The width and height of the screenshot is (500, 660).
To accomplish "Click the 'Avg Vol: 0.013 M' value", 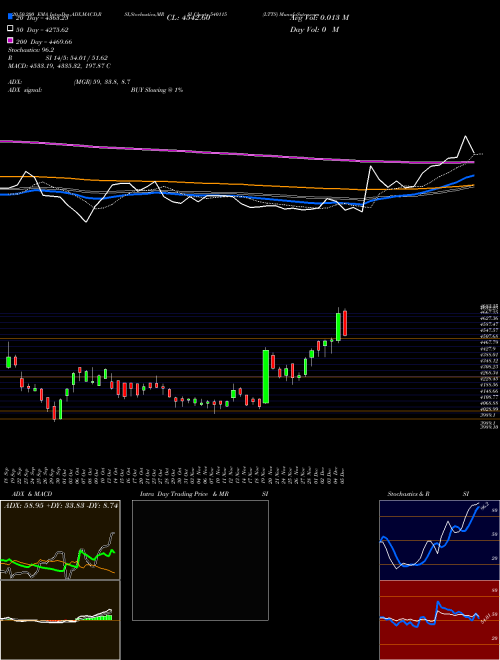I will tap(319, 18).
